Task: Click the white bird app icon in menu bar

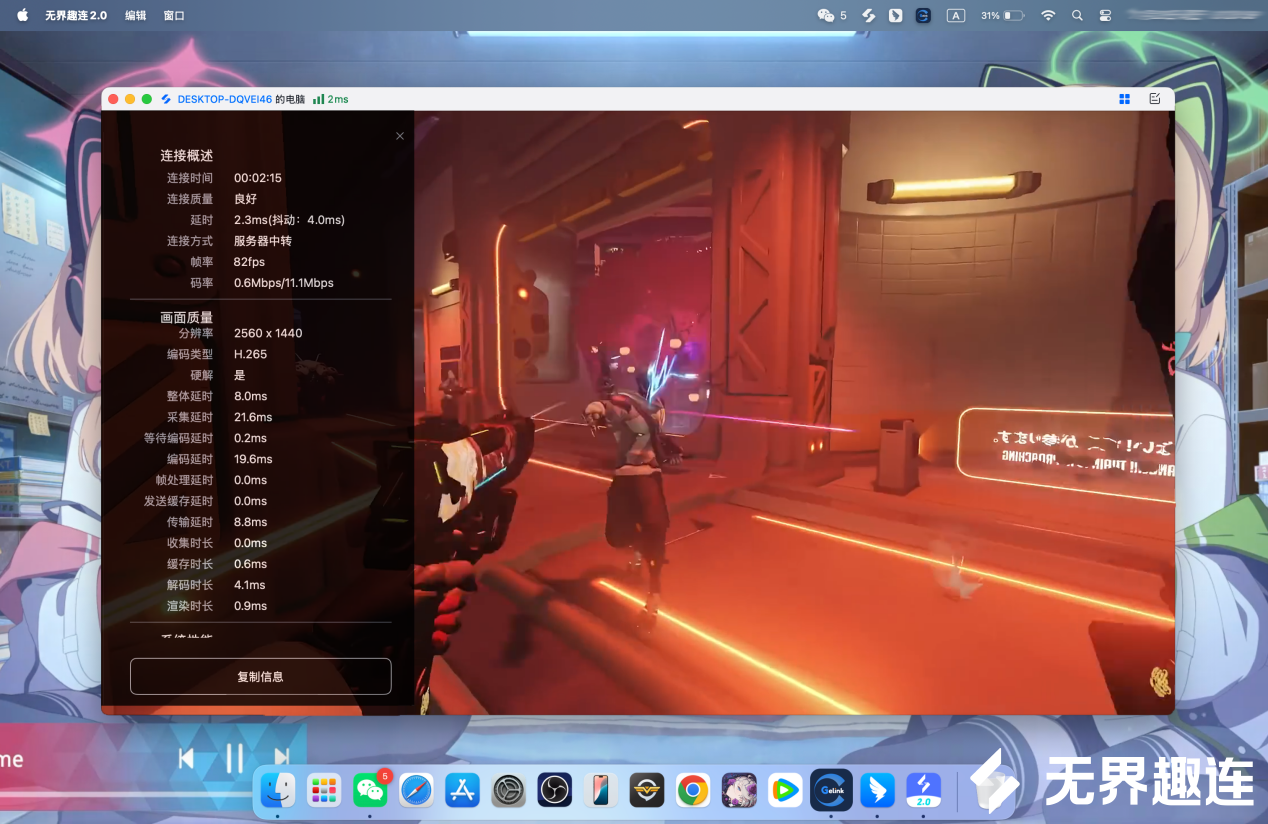Action: (x=896, y=15)
